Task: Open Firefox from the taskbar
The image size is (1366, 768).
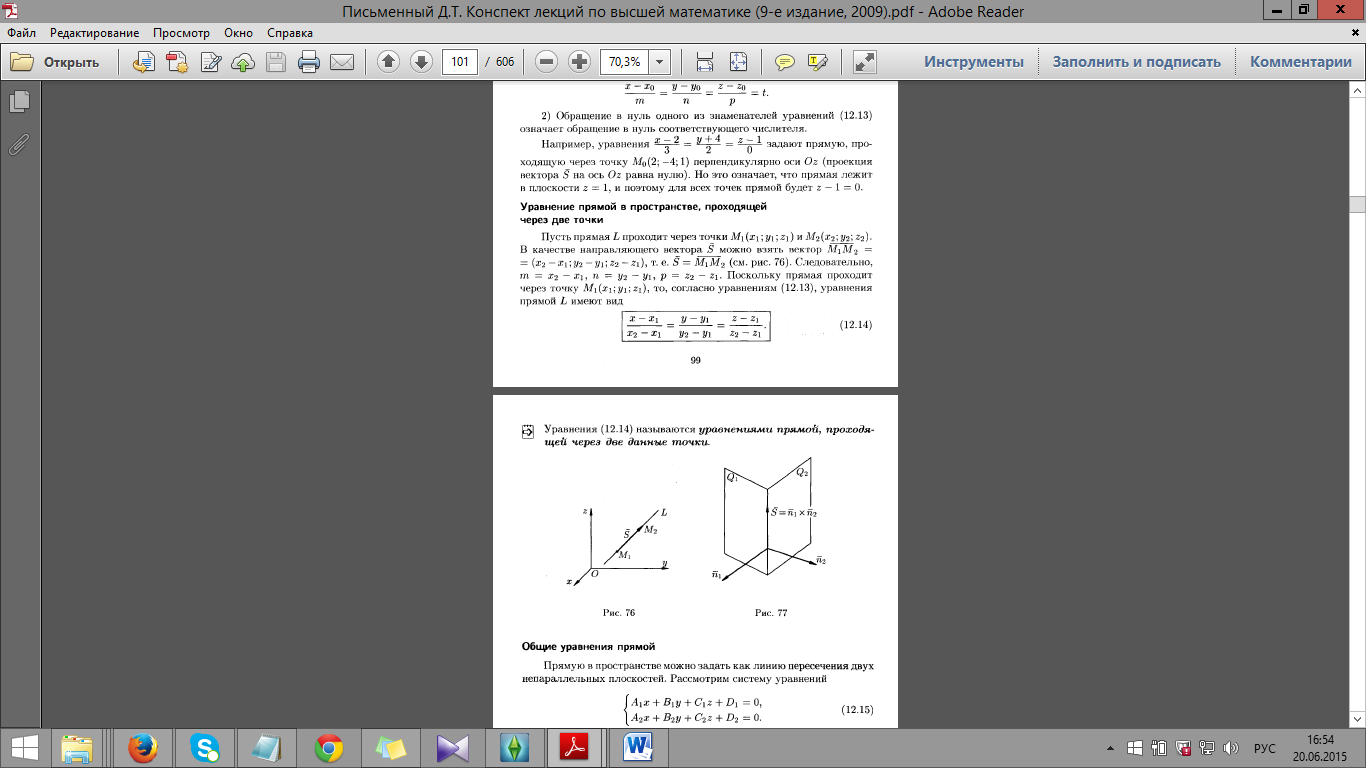Action: [x=145, y=748]
